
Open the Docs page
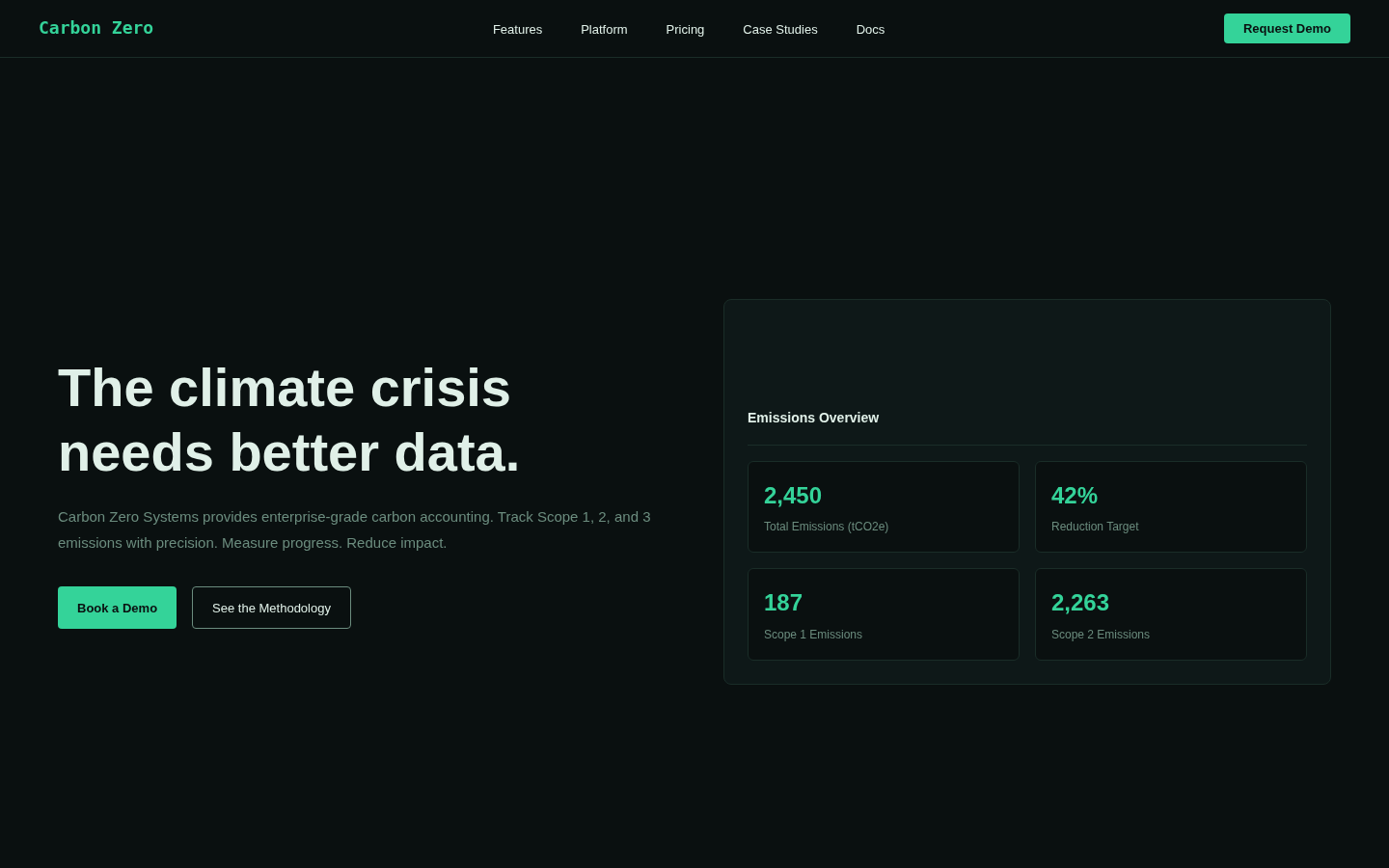tap(870, 29)
